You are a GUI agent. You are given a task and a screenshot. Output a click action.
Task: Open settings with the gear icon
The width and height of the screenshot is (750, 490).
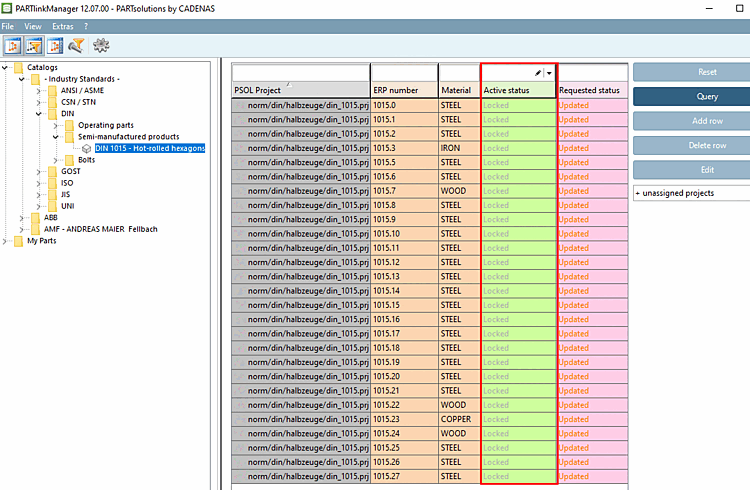point(100,45)
